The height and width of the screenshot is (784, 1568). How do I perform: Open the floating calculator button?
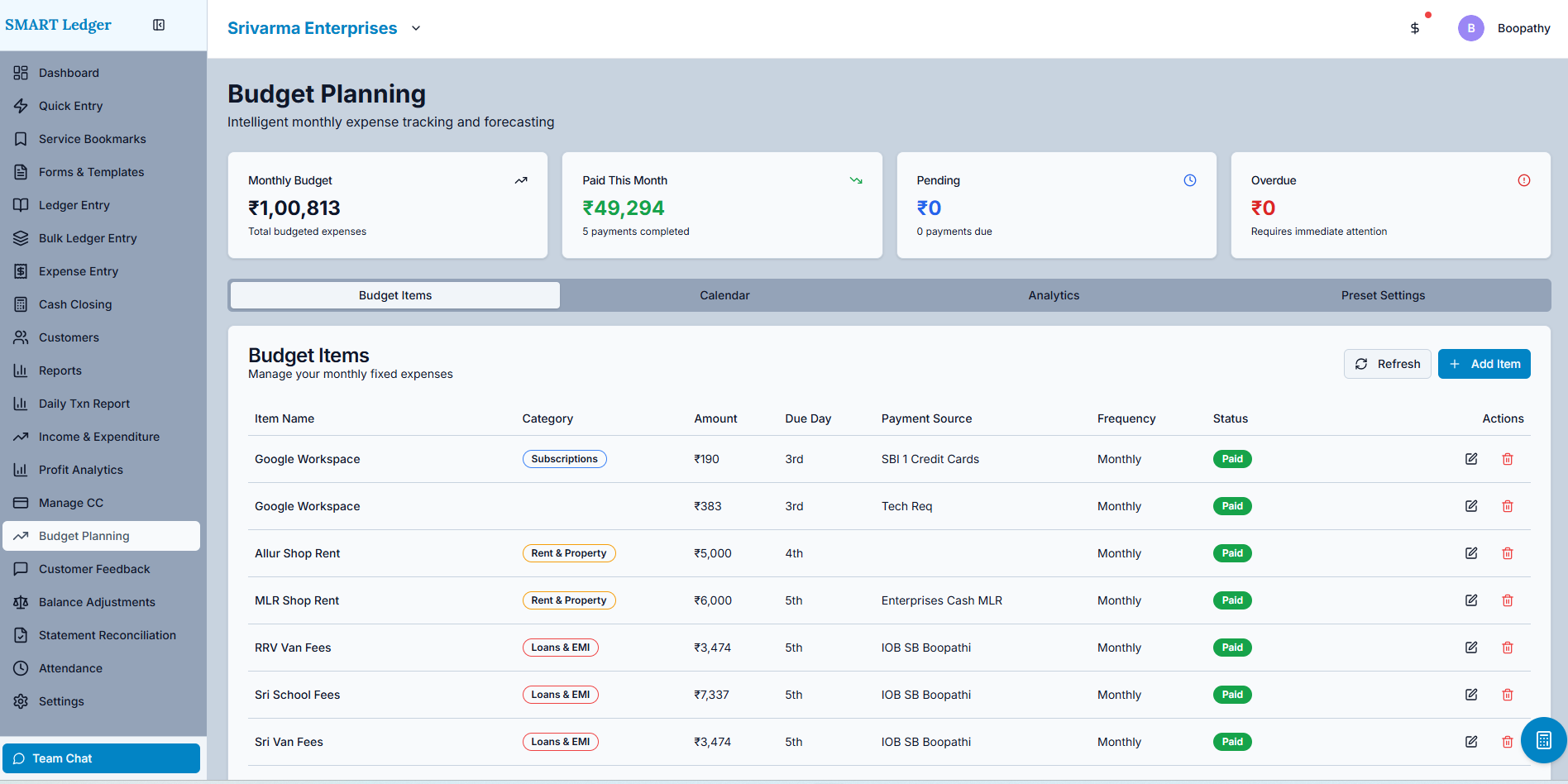[x=1543, y=740]
